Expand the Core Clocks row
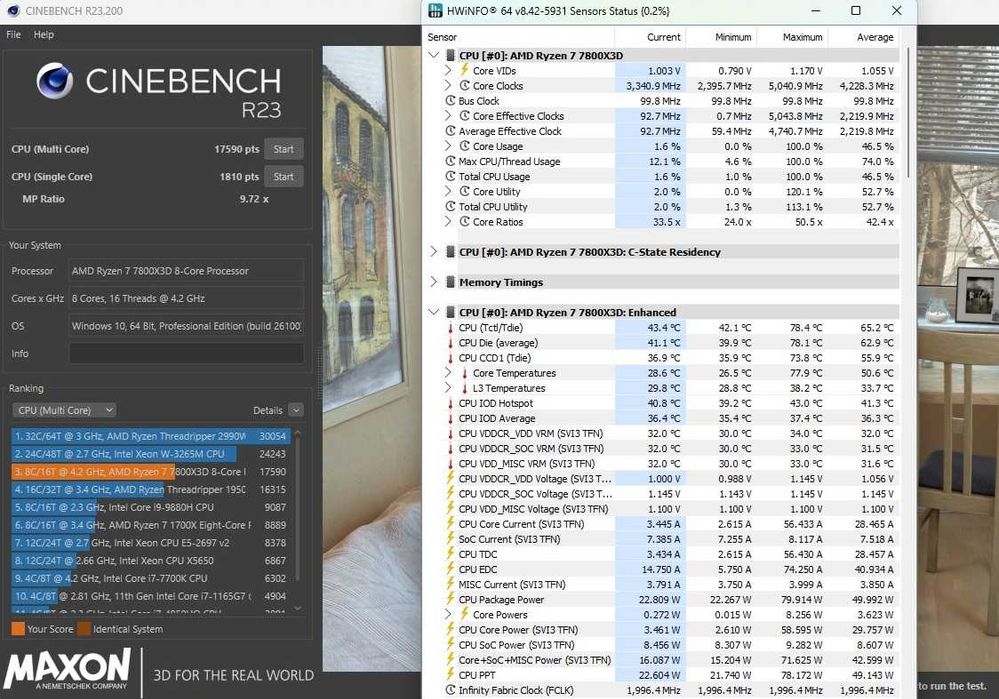This screenshot has width=999, height=699. click(448, 85)
